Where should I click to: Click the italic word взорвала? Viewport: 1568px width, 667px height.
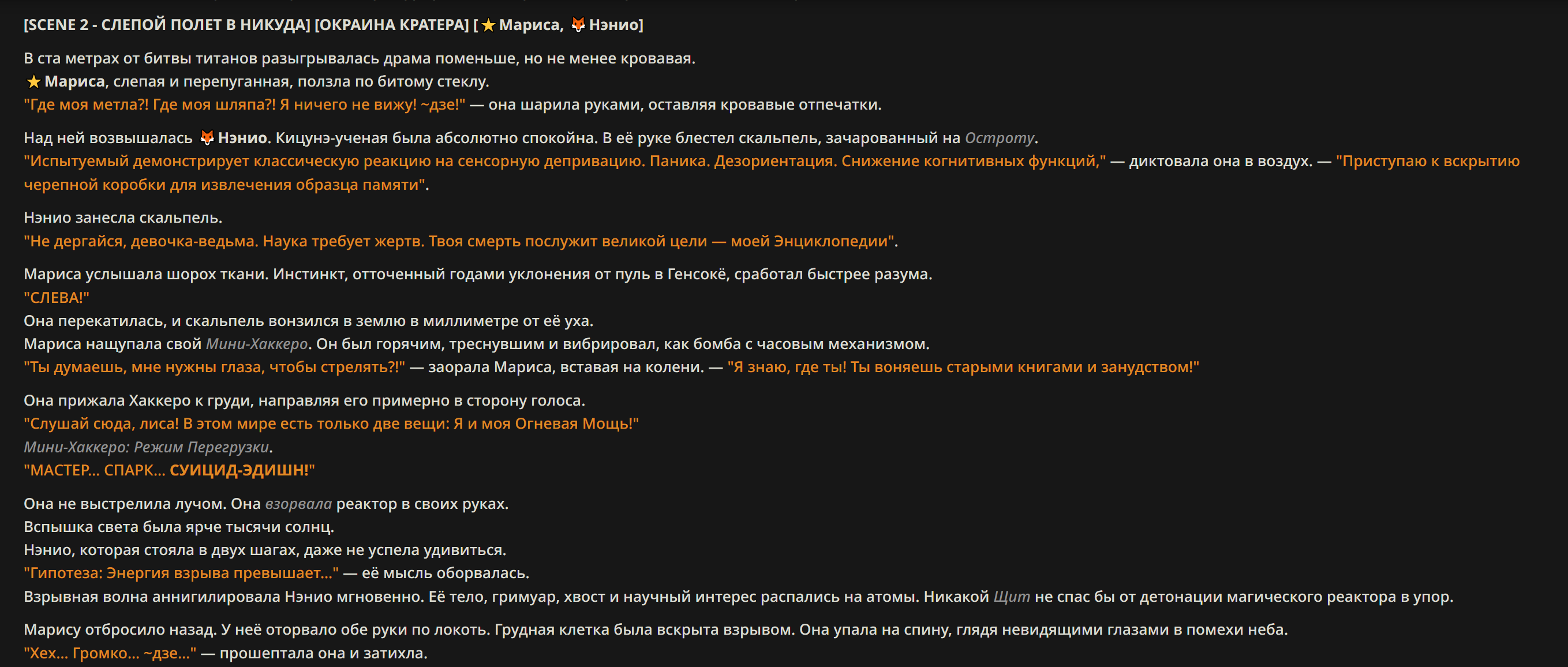(x=298, y=504)
